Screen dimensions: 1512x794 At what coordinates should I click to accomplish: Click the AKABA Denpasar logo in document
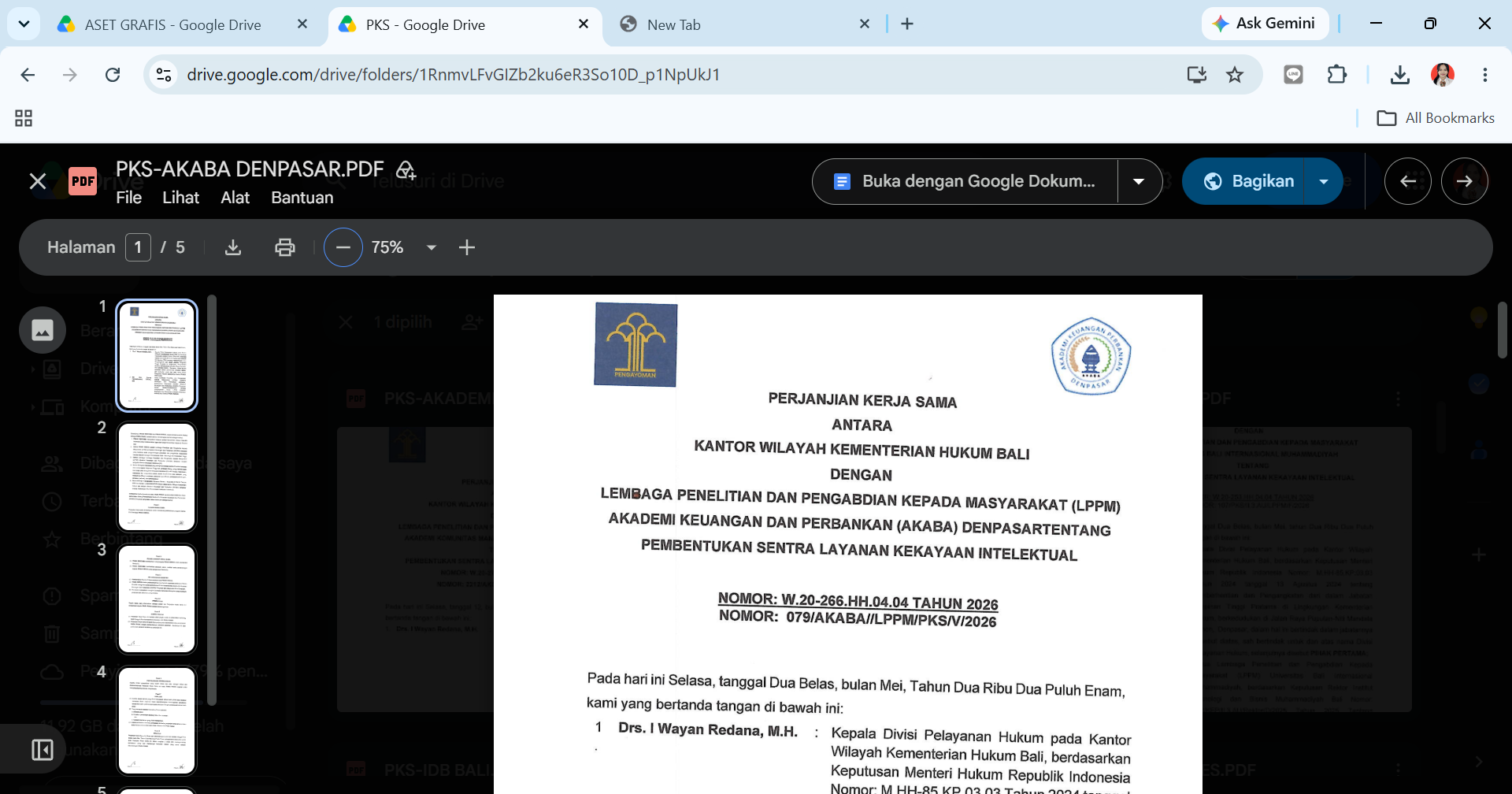[1091, 356]
